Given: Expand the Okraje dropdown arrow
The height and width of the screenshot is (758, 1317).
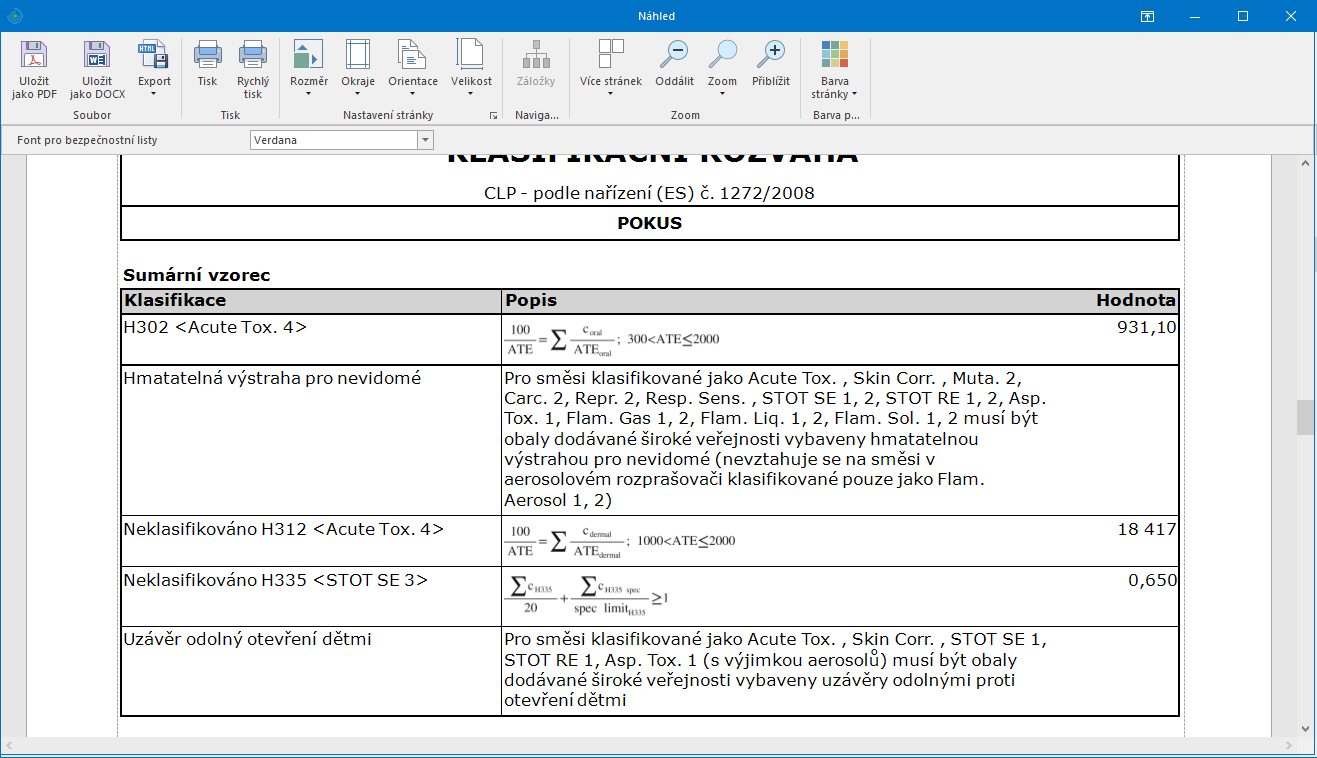Looking at the screenshot, I should (357, 94).
